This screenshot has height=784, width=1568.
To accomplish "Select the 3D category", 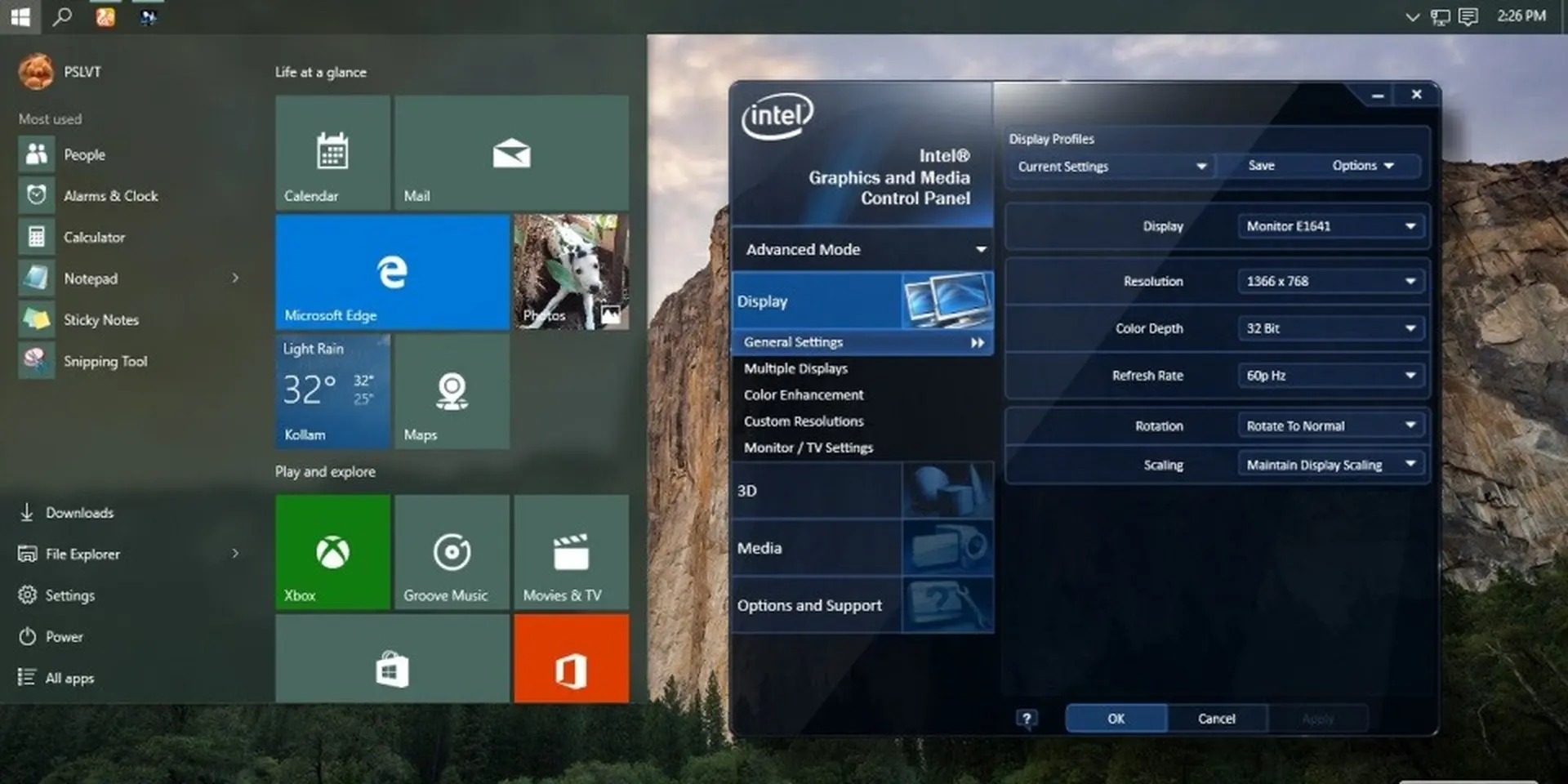I will [x=862, y=491].
